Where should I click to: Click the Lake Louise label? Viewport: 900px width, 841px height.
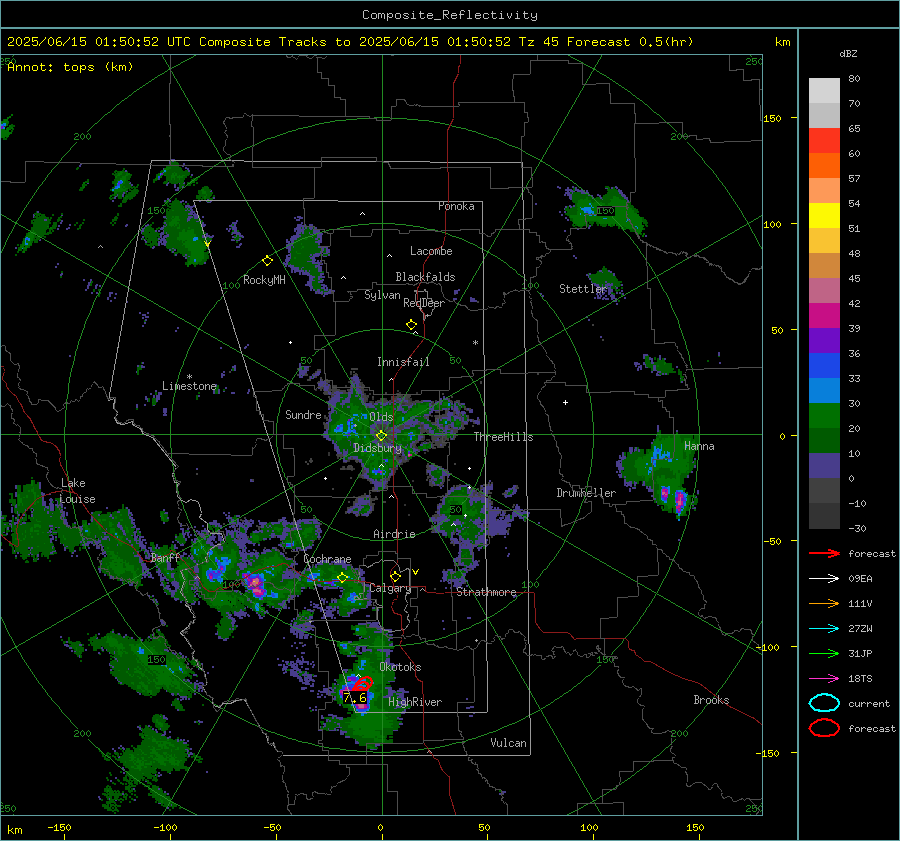(77, 491)
